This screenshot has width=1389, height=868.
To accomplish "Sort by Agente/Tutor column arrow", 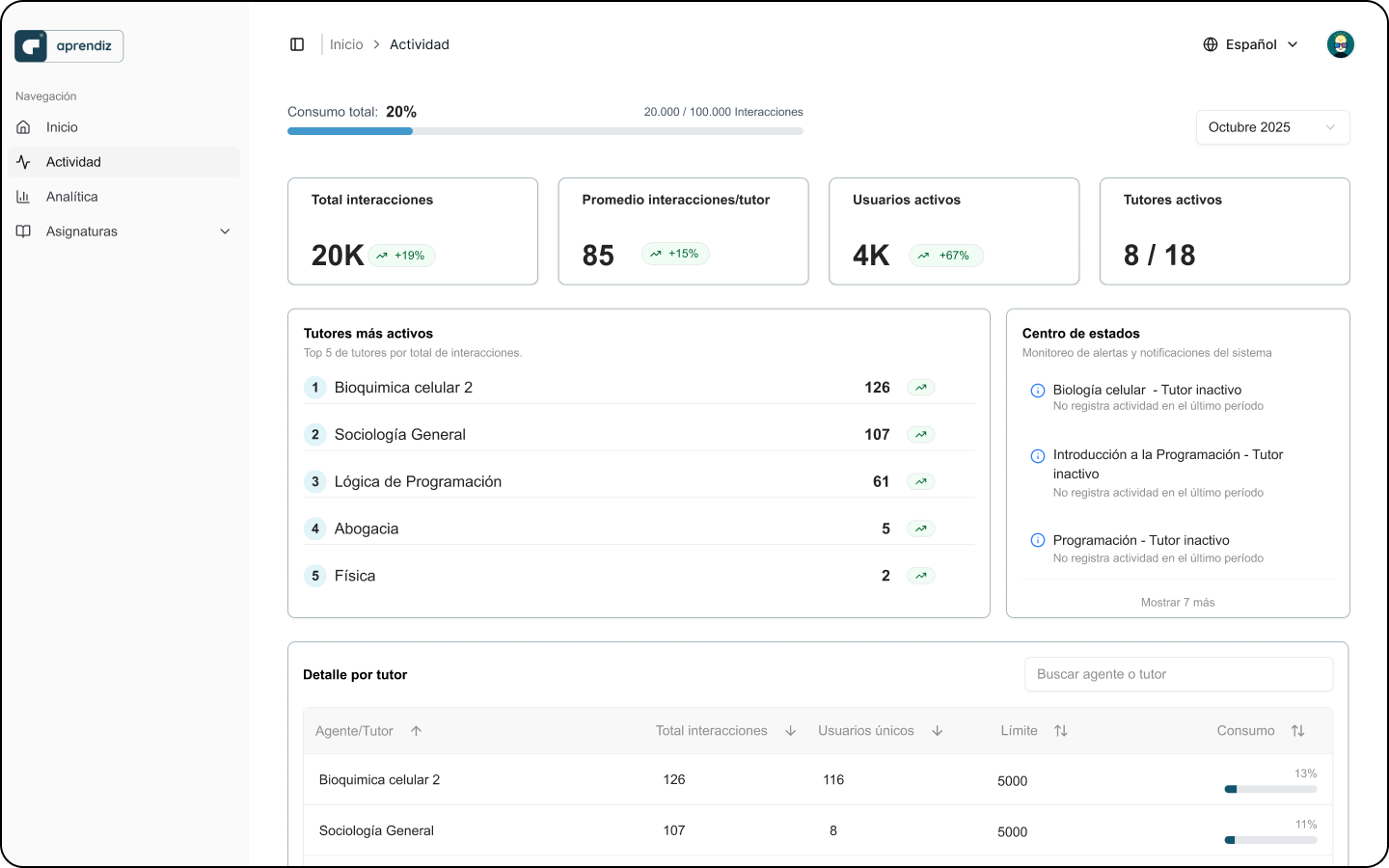I will [x=416, y=731].
